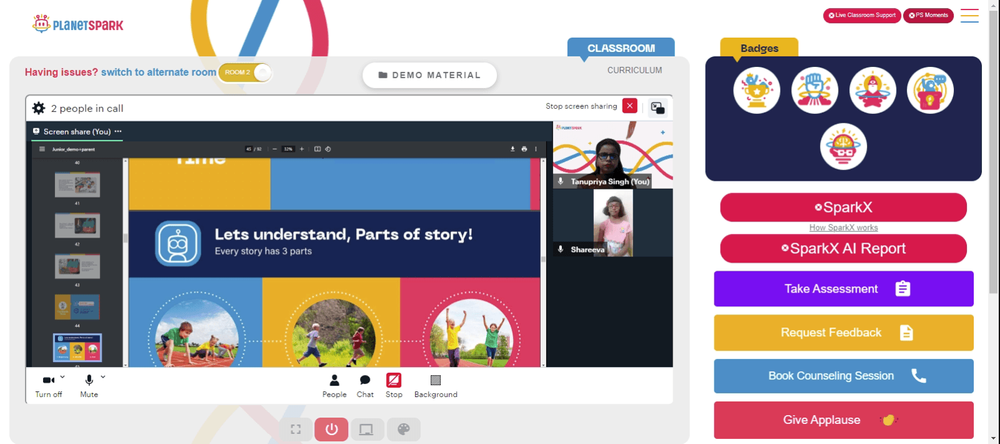
Task: Zoom in the PDF with plus
Action: click(x=302, y=149)
